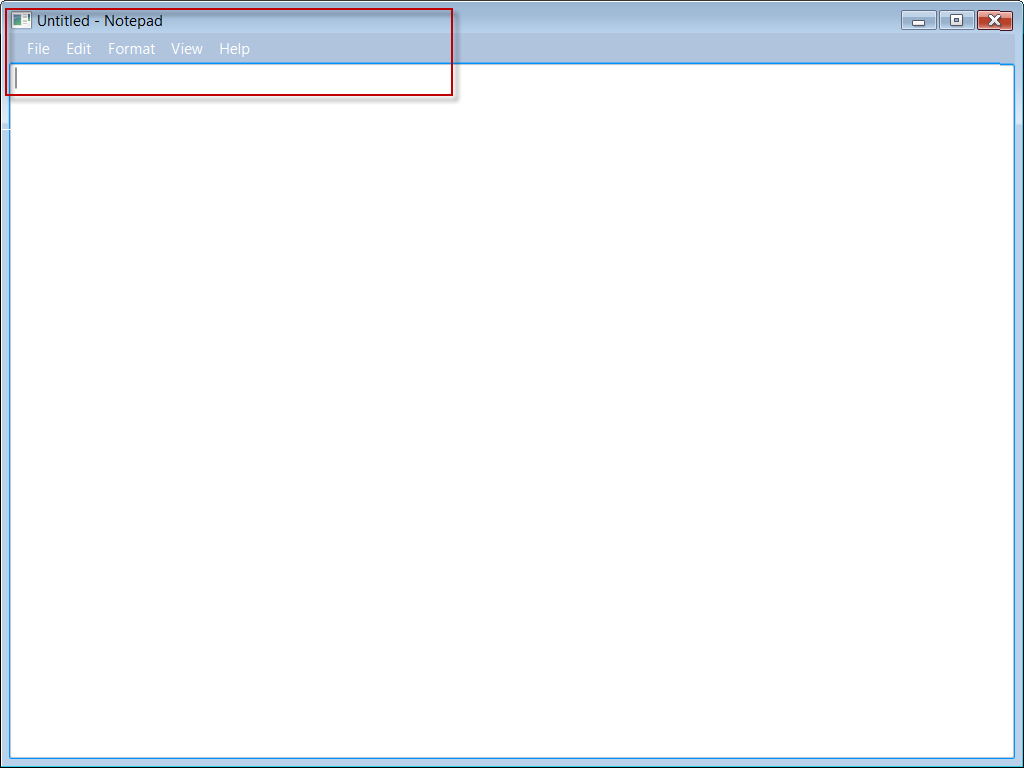Click the Notepad icon in the title bar
Viewport: 1024px width, 768px height.
click(x=21, y=20)
